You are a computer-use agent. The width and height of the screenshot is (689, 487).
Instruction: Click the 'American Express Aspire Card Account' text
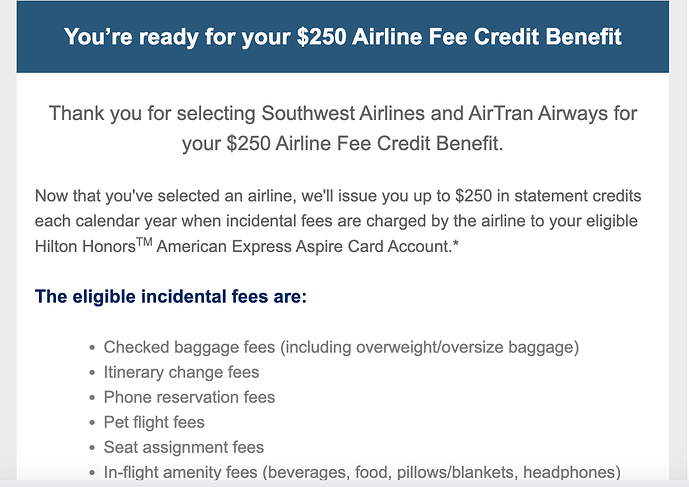coord(304,247)
